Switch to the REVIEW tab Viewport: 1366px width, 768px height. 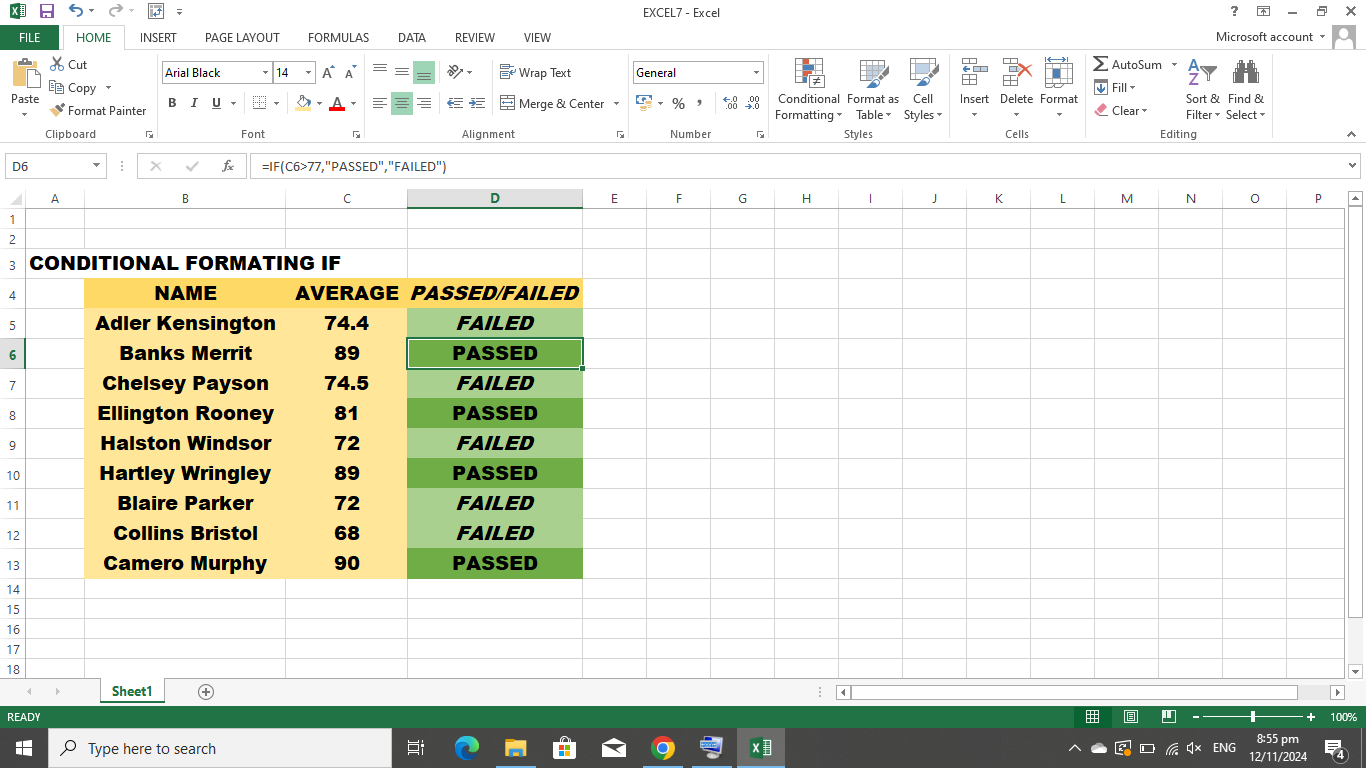click(x=475, y=38)
